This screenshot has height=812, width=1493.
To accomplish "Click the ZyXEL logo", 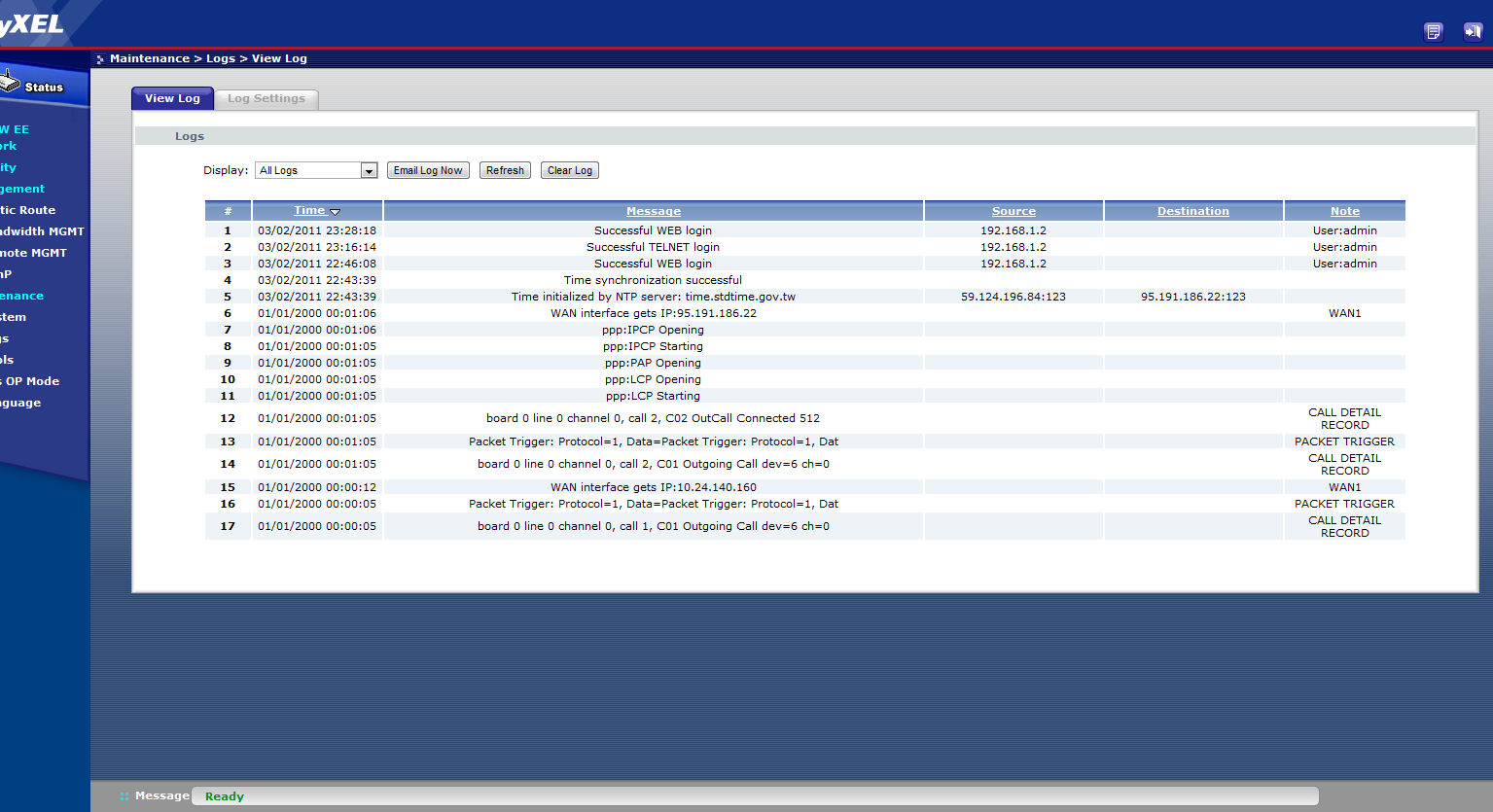I will 32,23.
